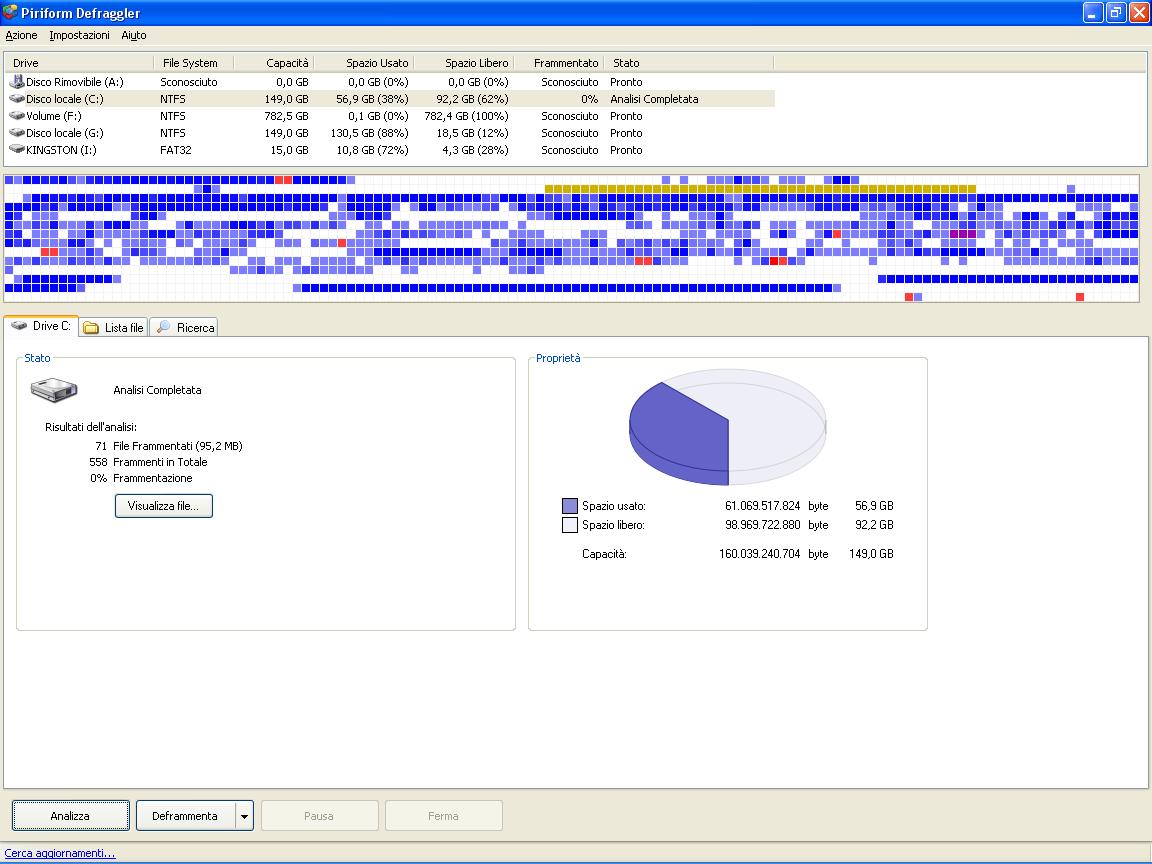Click the hard drive icon in Stato panel
Viewport: 1152px width, 864px height.
pos(54,389)
